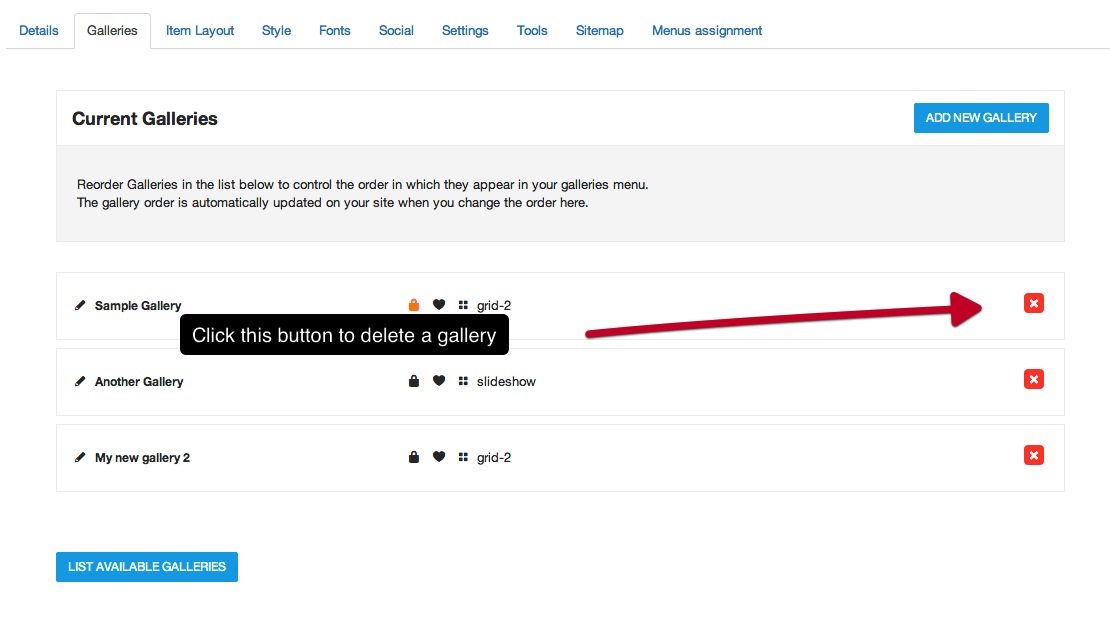Open the My new gallery 2 name link
The width and height of the screenshot is (1110, 633).
[x=142, y=457]
